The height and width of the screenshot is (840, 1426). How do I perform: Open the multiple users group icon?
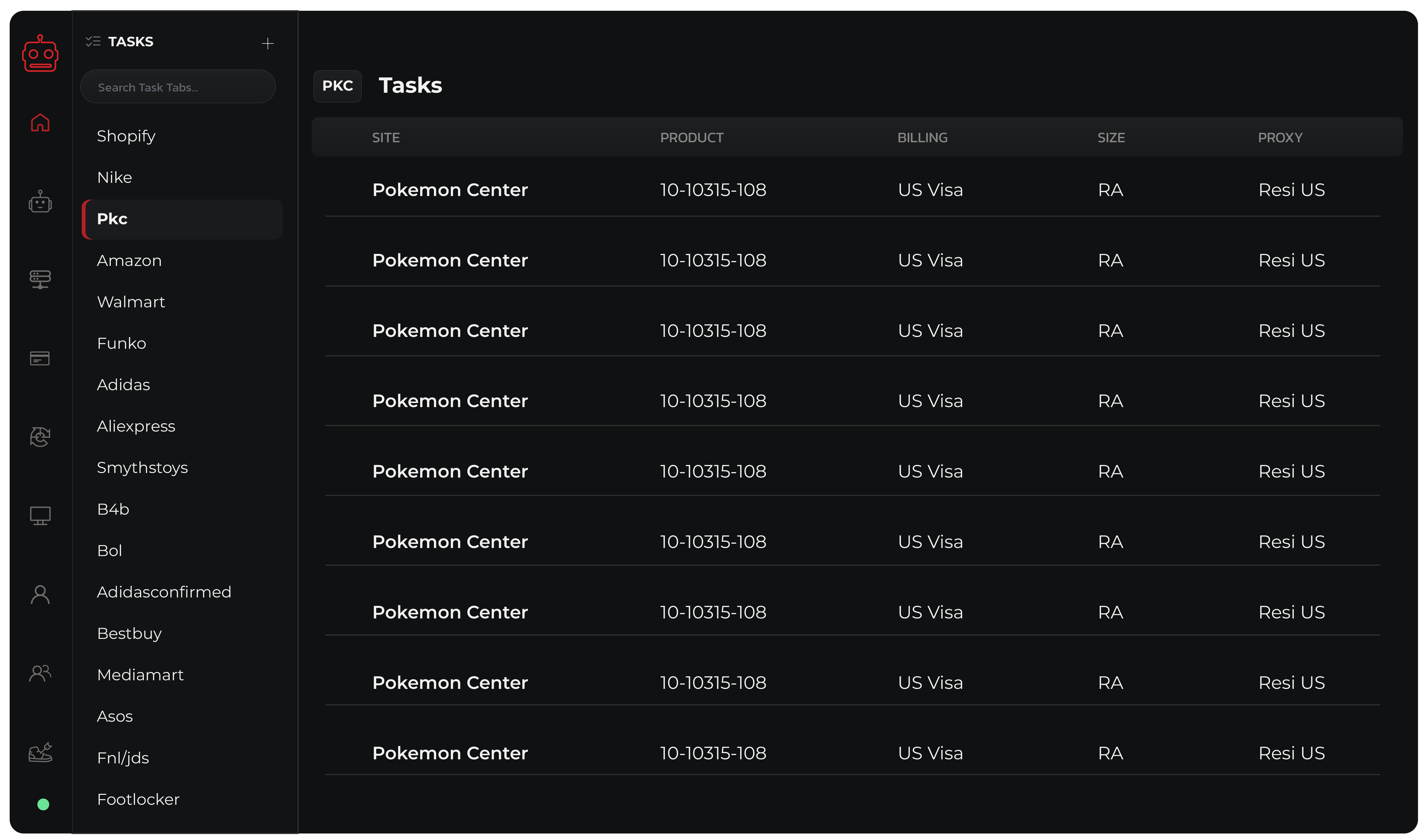[x=40, y=674]
